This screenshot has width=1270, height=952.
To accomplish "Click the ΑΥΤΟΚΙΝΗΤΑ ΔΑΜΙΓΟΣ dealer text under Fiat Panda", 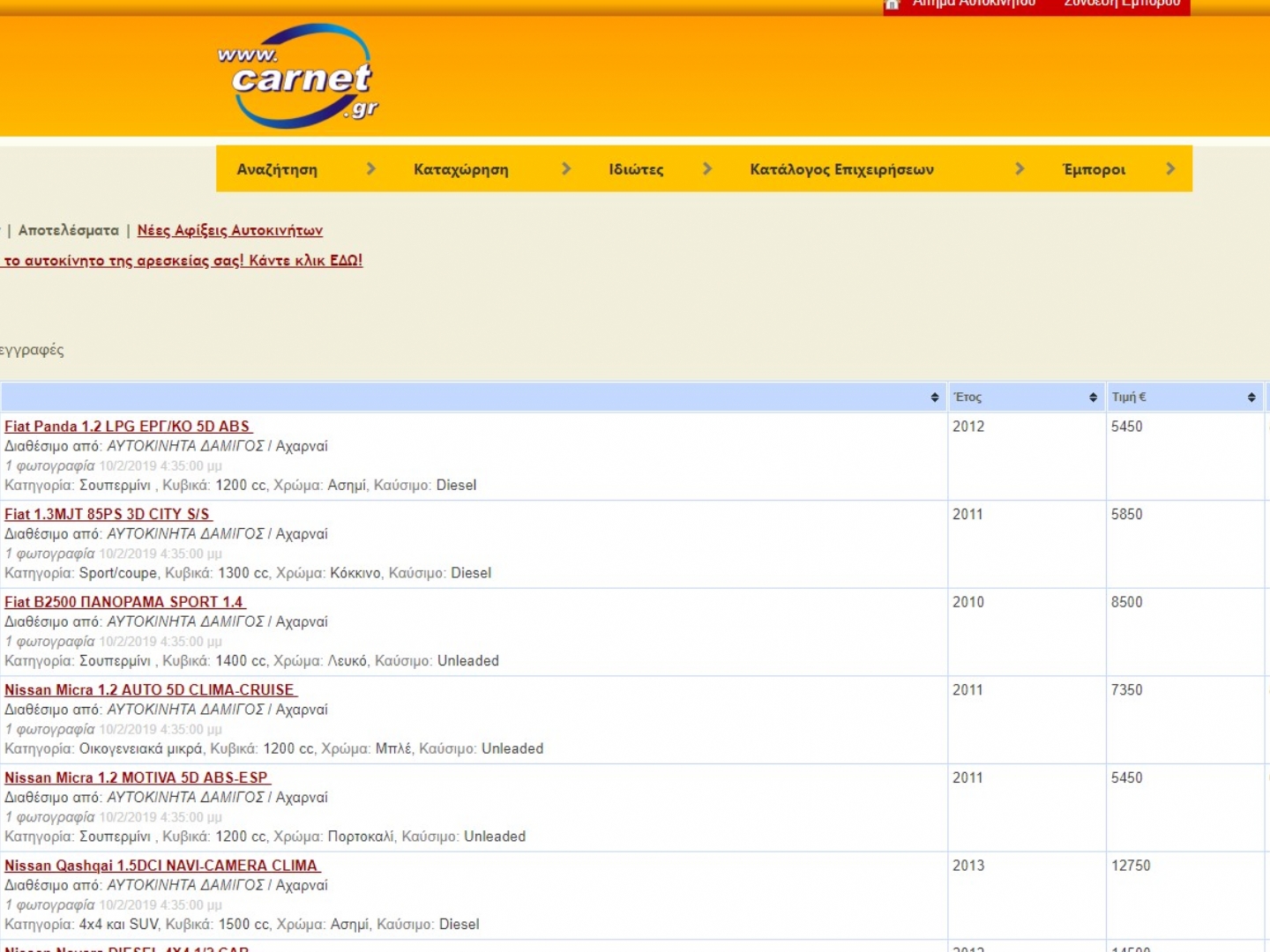I will (185, 446).
